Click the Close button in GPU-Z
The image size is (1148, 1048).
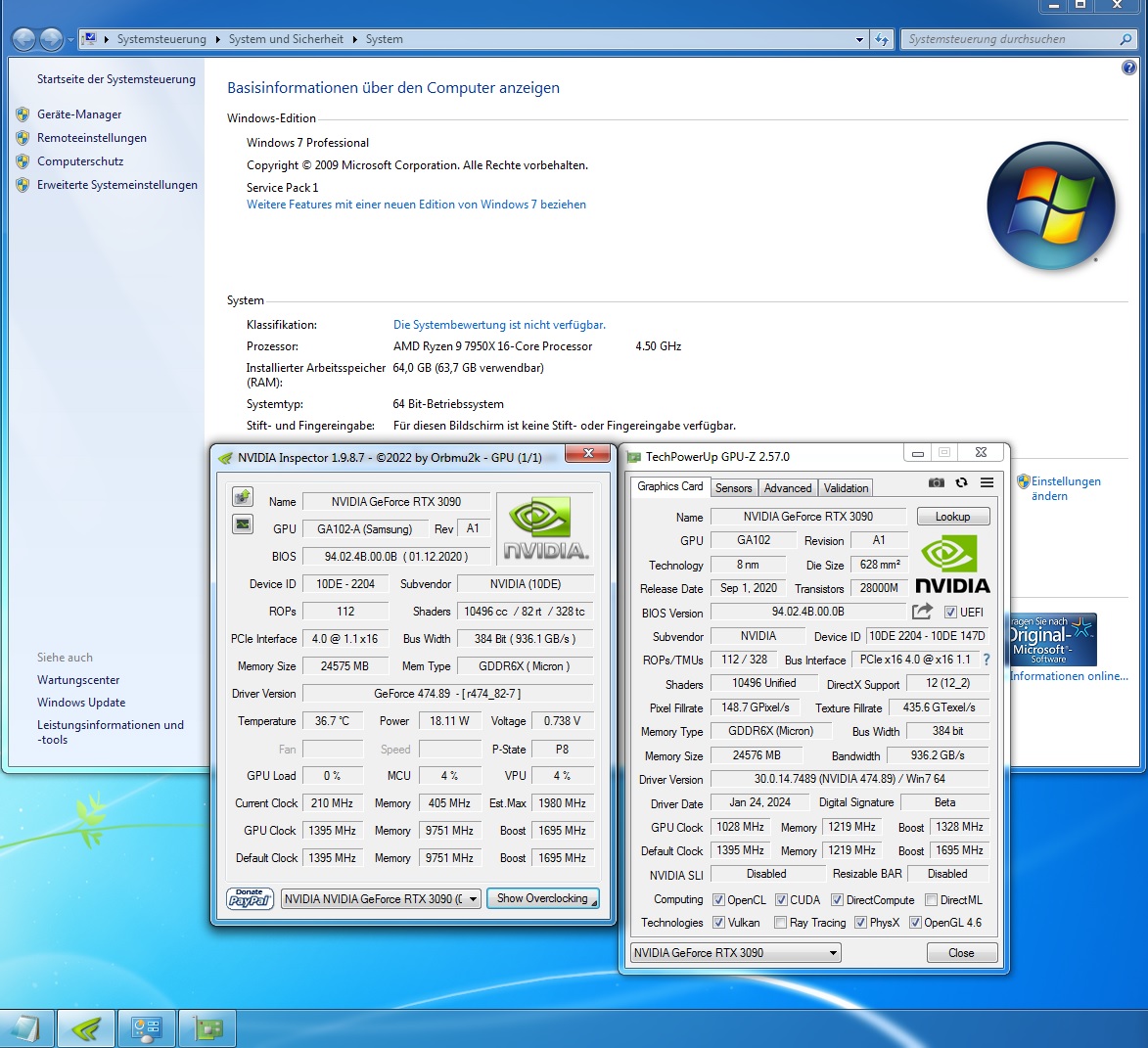[x=961, y=952]
